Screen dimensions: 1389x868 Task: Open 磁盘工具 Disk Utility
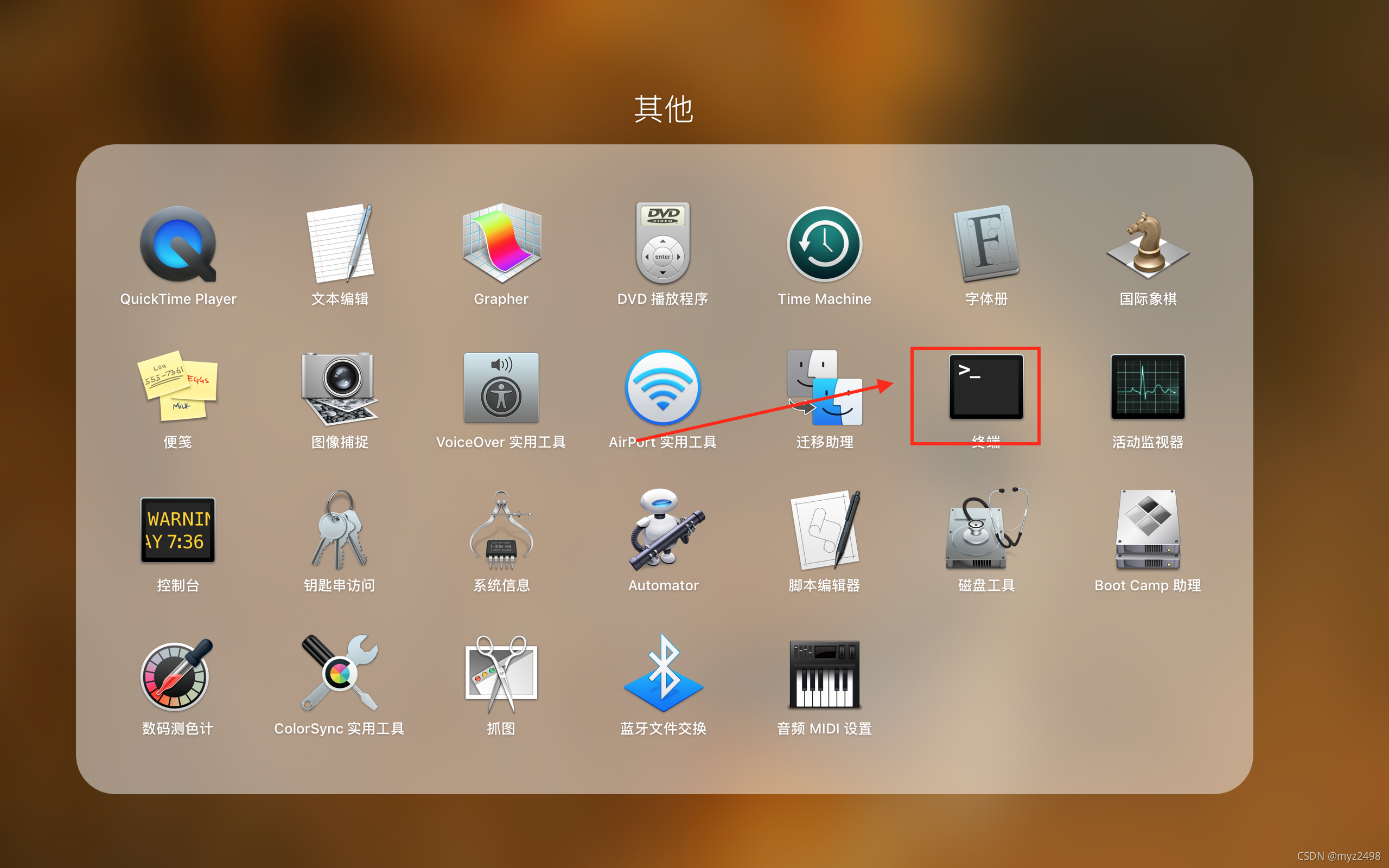click(986, 529)
